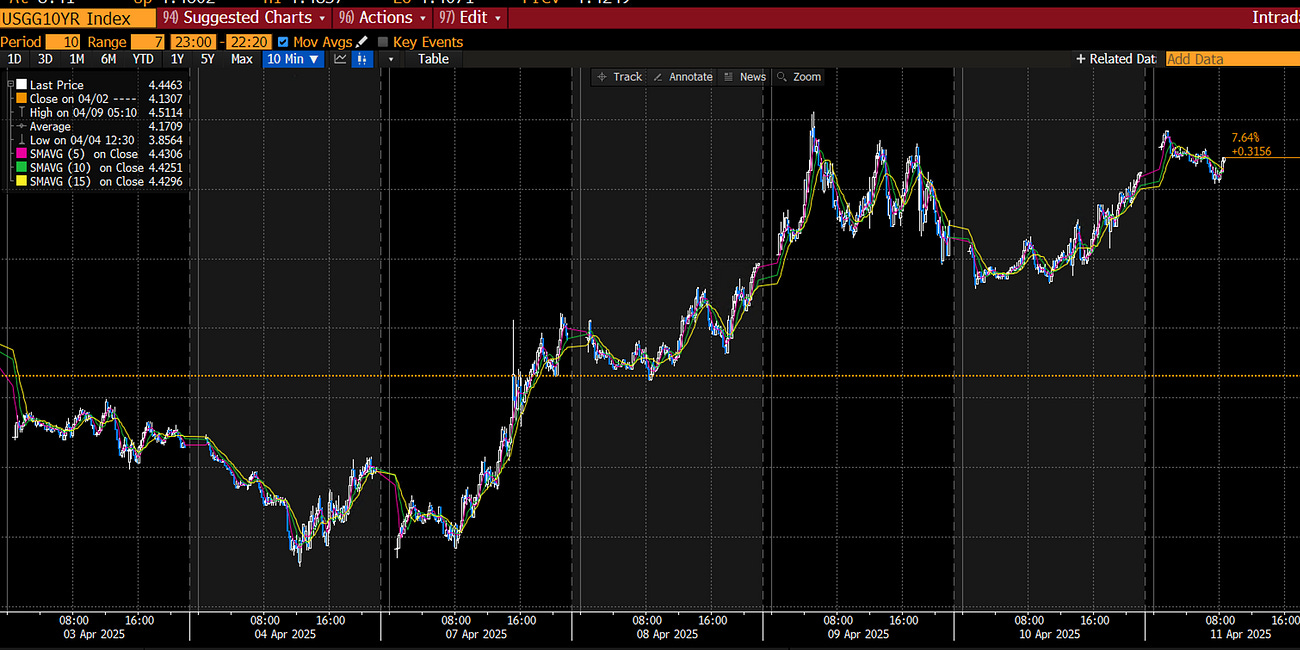Switch to the 1M range
The image size is (1300, 650).
[x=76, y=59]
